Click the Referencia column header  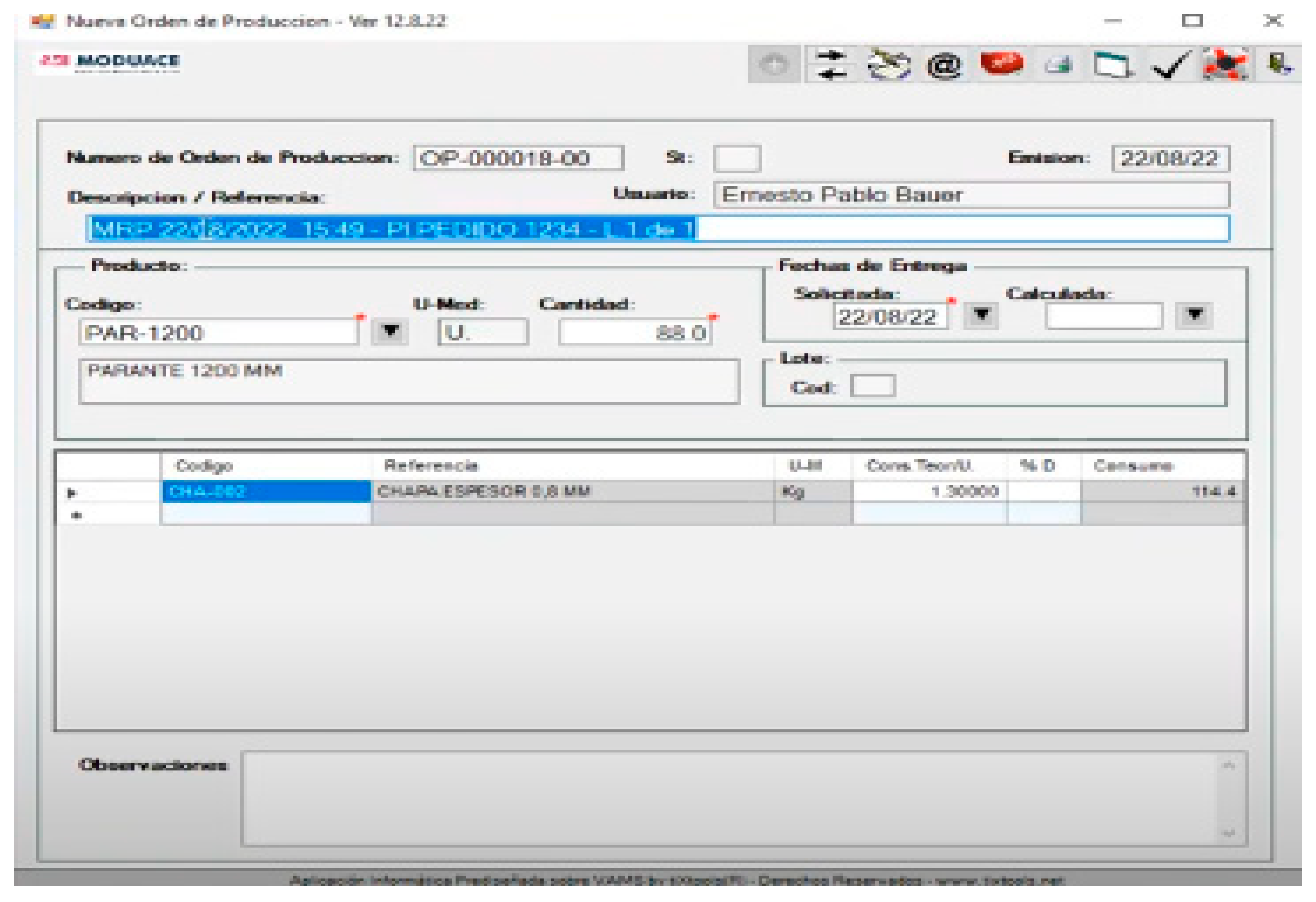pyautogui.click(x=573, y=466)
